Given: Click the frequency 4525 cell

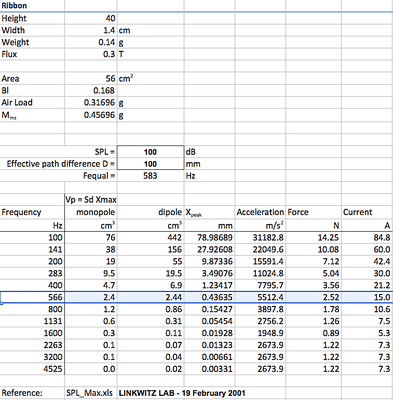Looking at the screenshot, I should pyautogui.click(x=32, y=369).
